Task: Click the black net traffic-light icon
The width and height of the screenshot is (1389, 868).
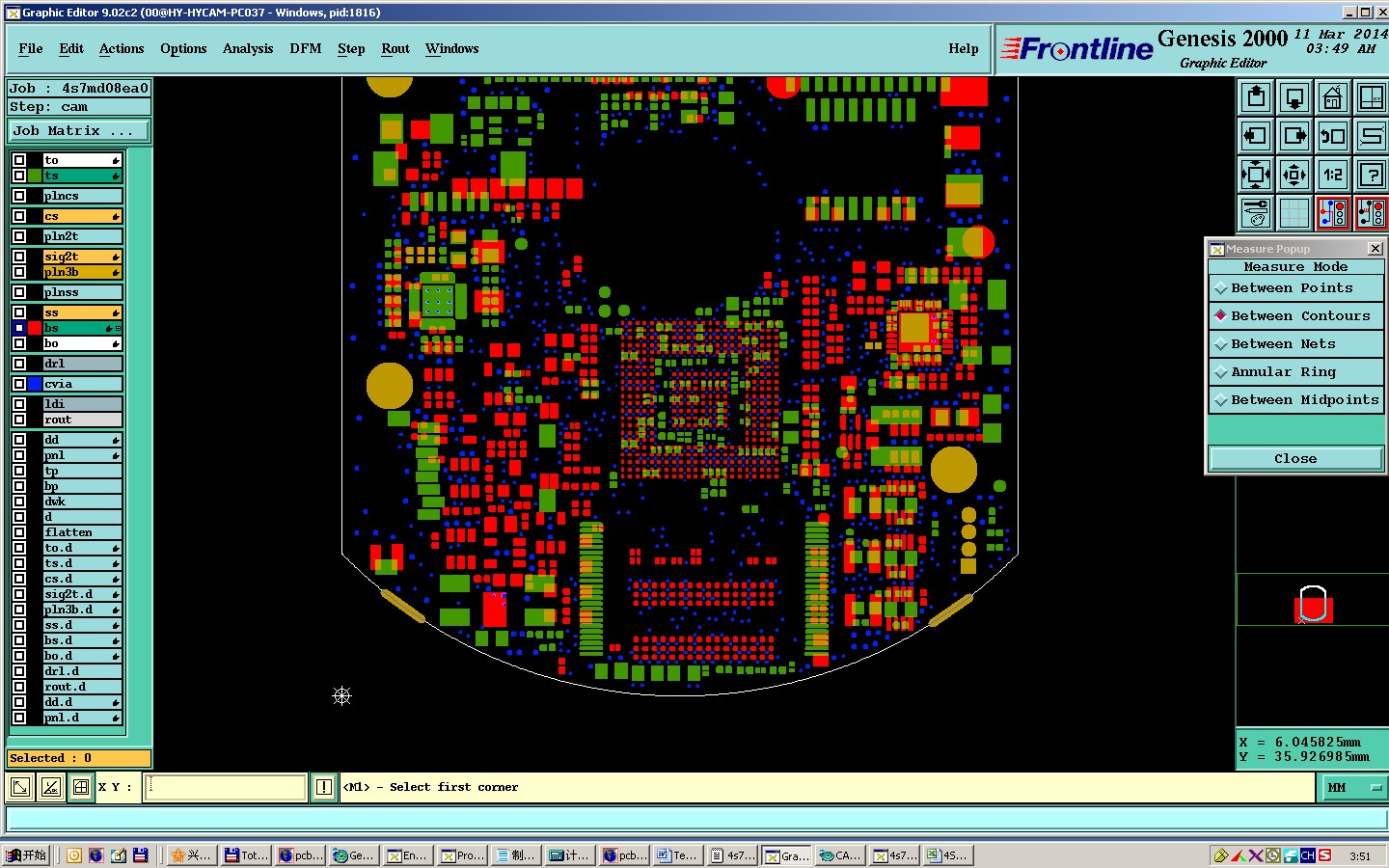Action: click(x=1371, y=213)
